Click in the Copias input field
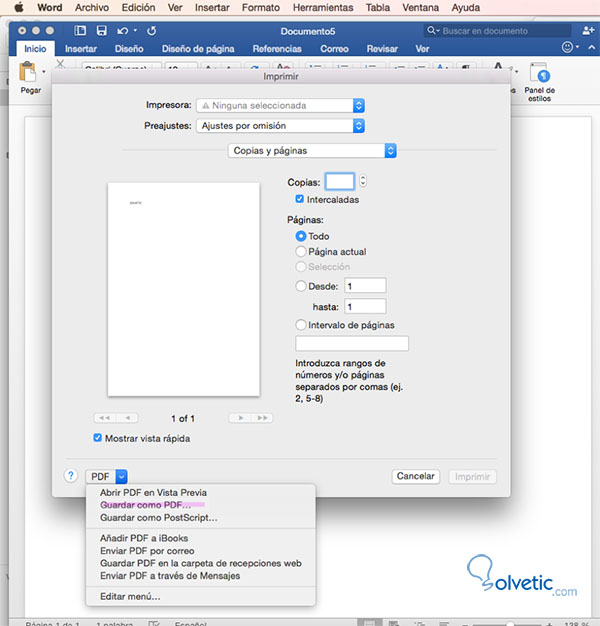Image resolution: width=600 pixels, height=626 pixels. point(340,182)
